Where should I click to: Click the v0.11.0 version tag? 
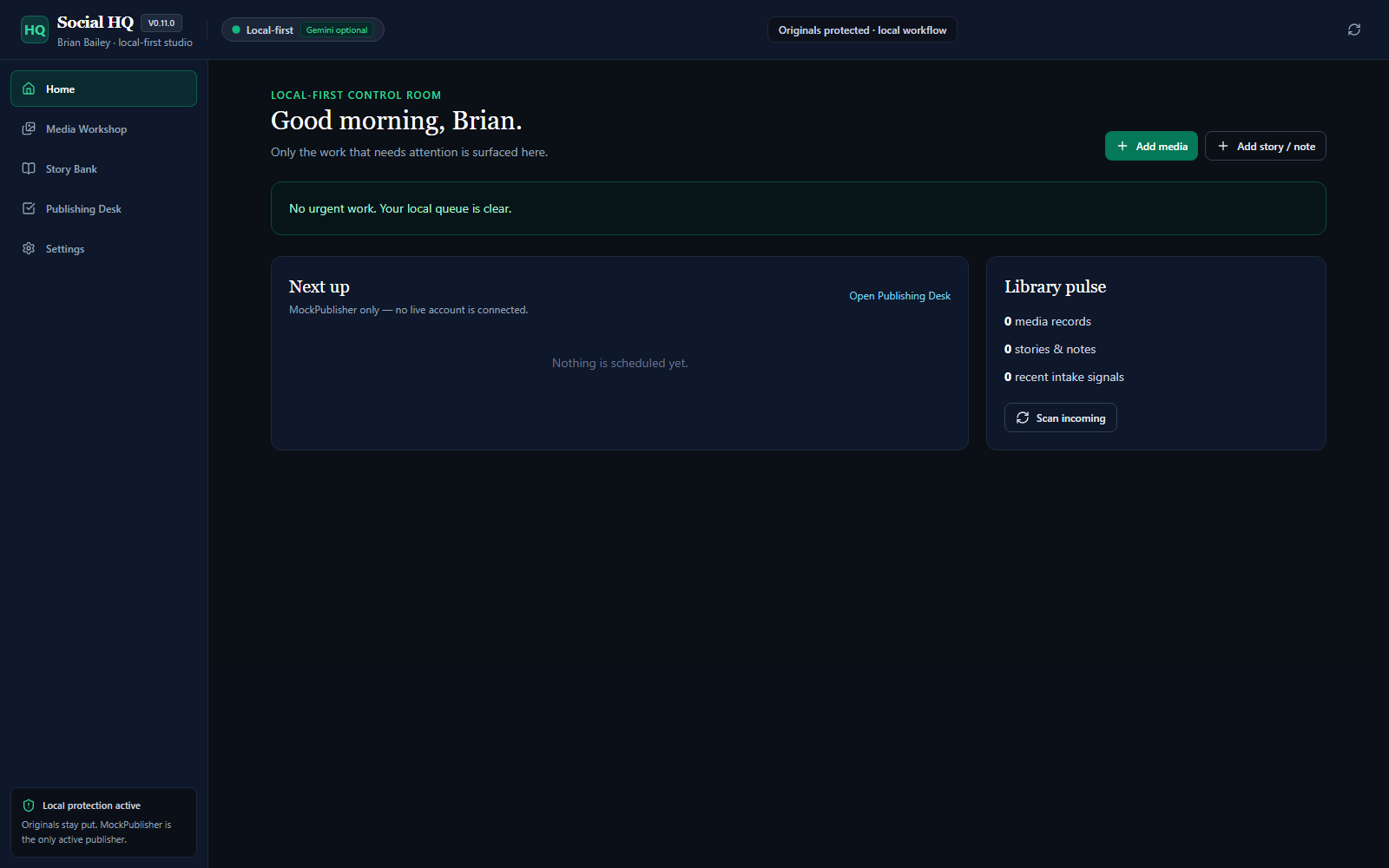pyautogui.click(x=161, y=23)
